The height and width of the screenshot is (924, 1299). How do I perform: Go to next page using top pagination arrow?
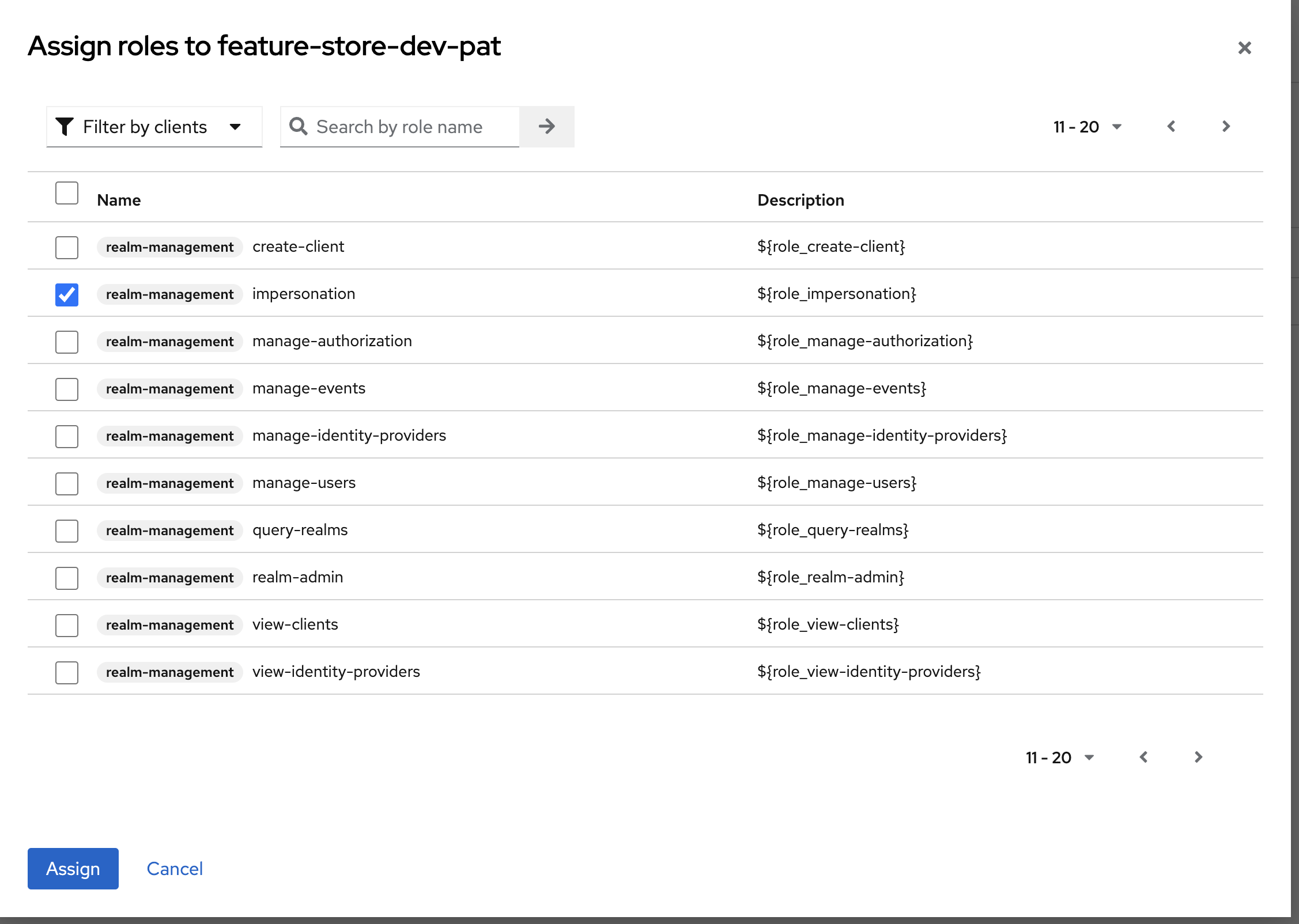tap(1226, 127)
